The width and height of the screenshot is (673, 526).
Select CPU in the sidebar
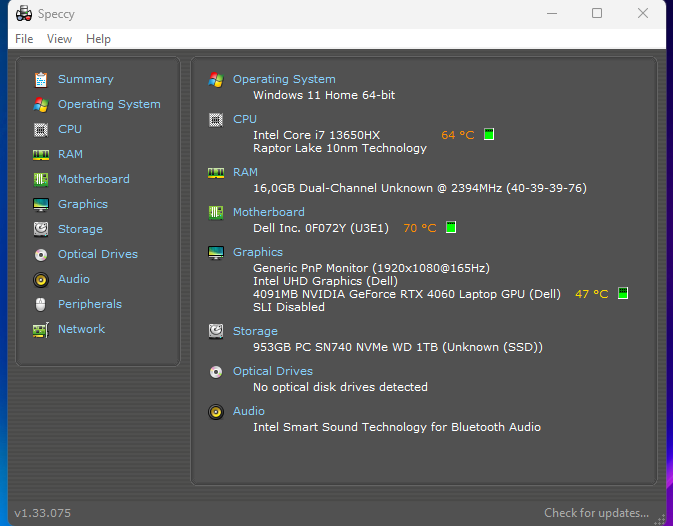[70, 129]
